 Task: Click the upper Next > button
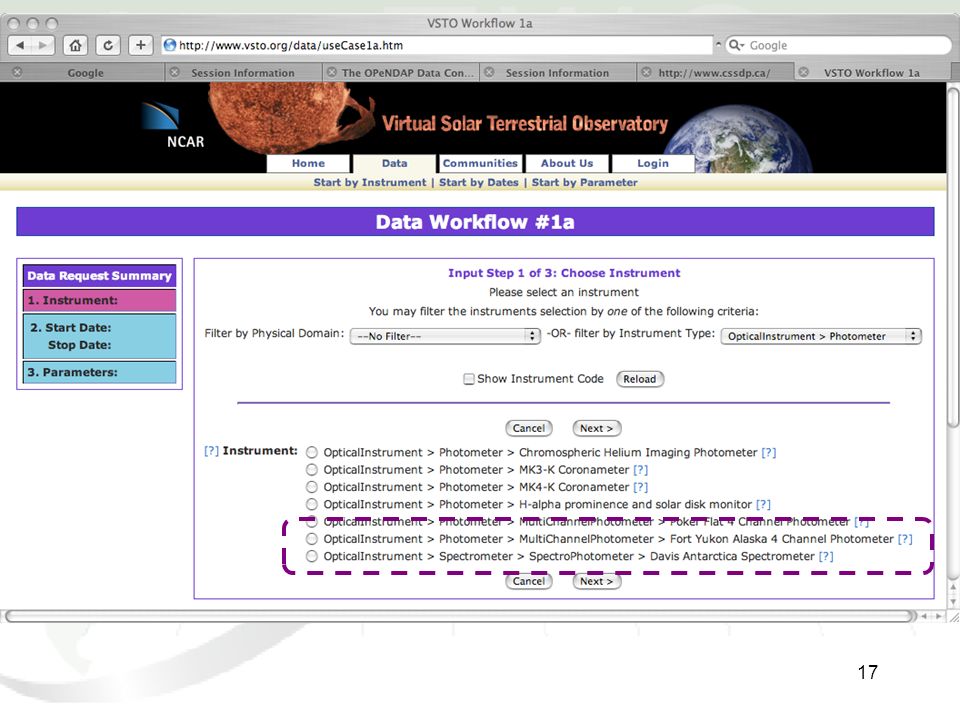tap(596, 429)
